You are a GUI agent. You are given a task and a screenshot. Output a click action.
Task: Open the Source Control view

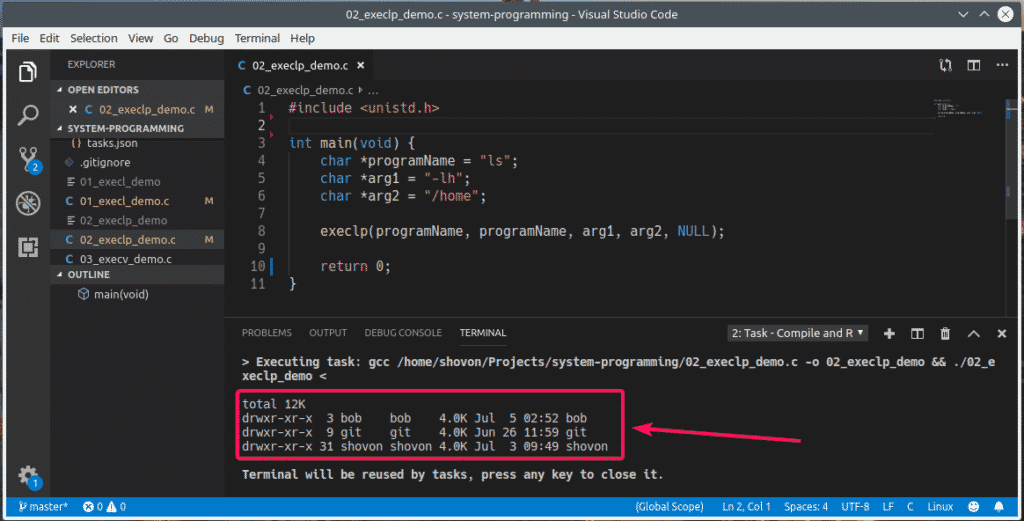click(x=27, y=159)
